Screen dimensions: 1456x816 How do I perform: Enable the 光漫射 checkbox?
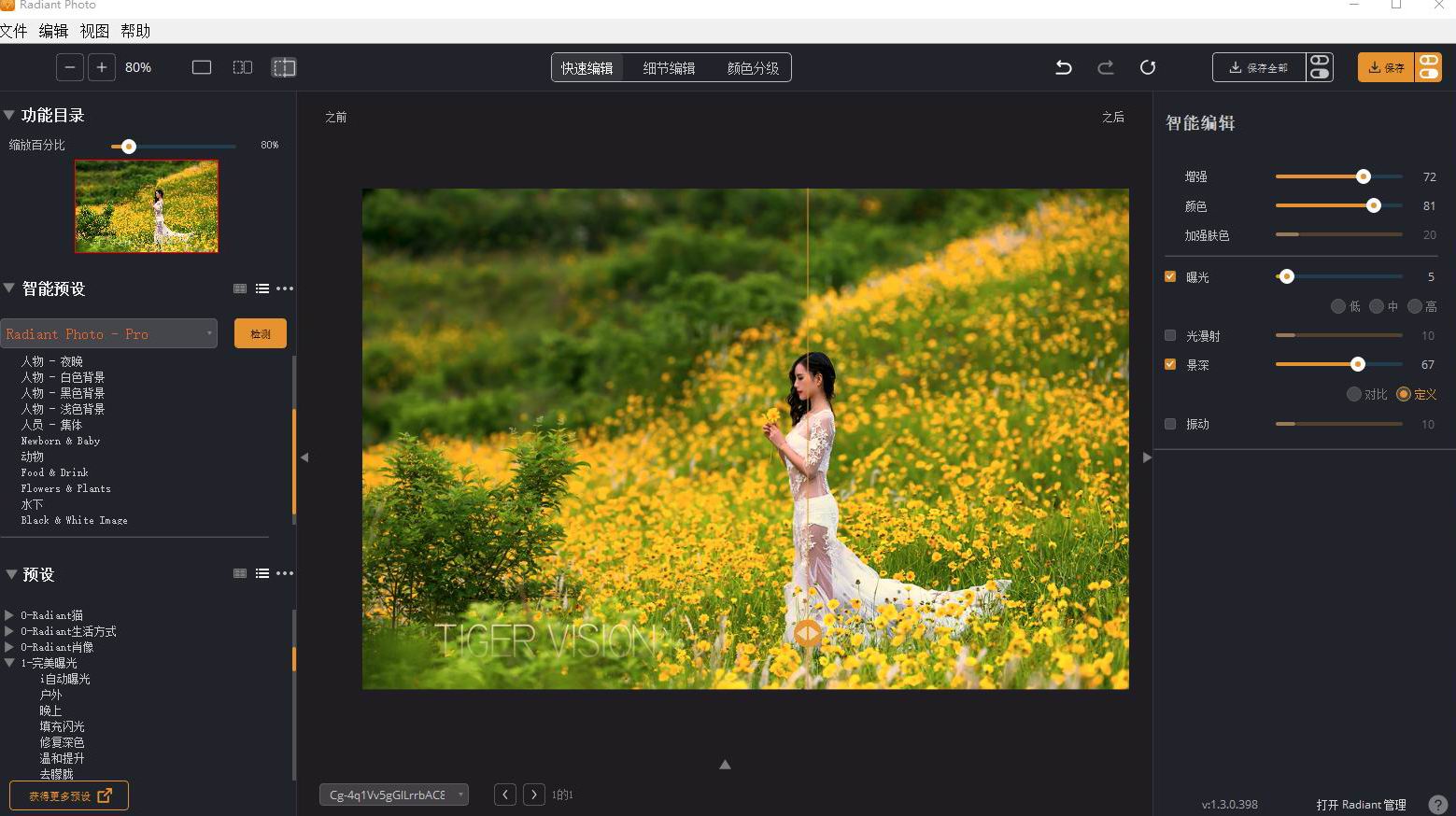1170,335
